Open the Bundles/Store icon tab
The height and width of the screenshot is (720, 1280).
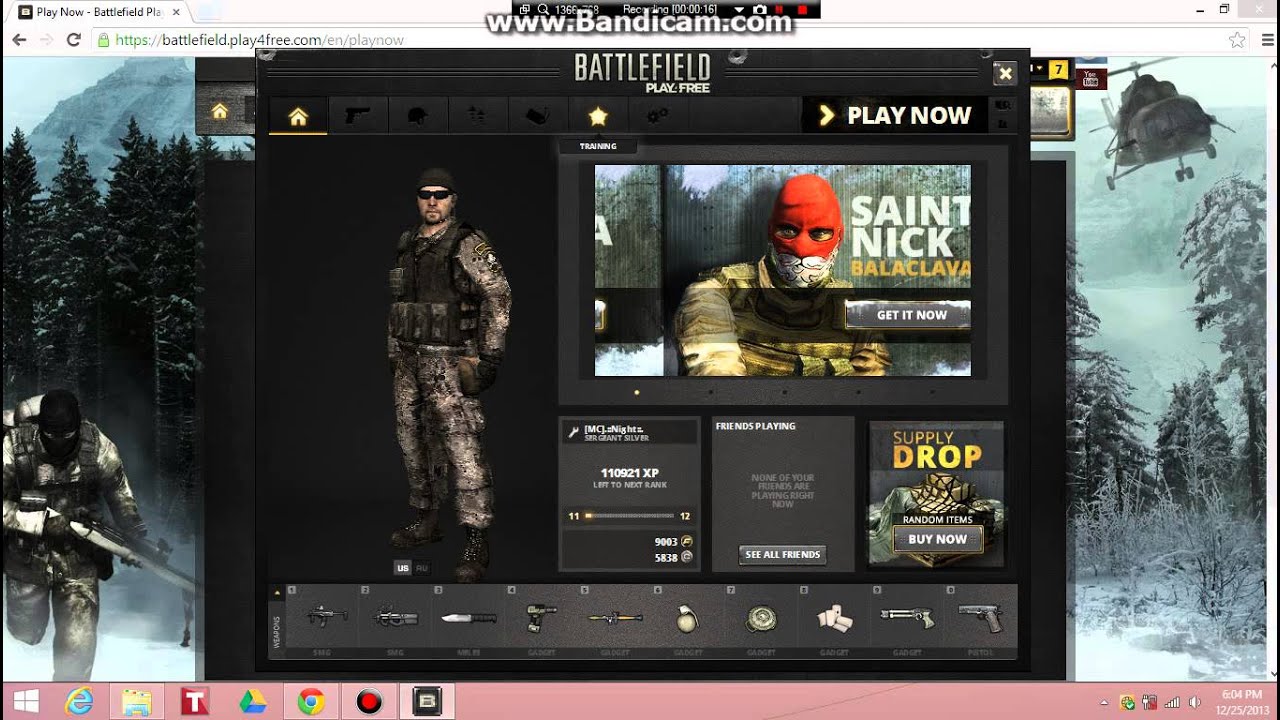(537, 116)
